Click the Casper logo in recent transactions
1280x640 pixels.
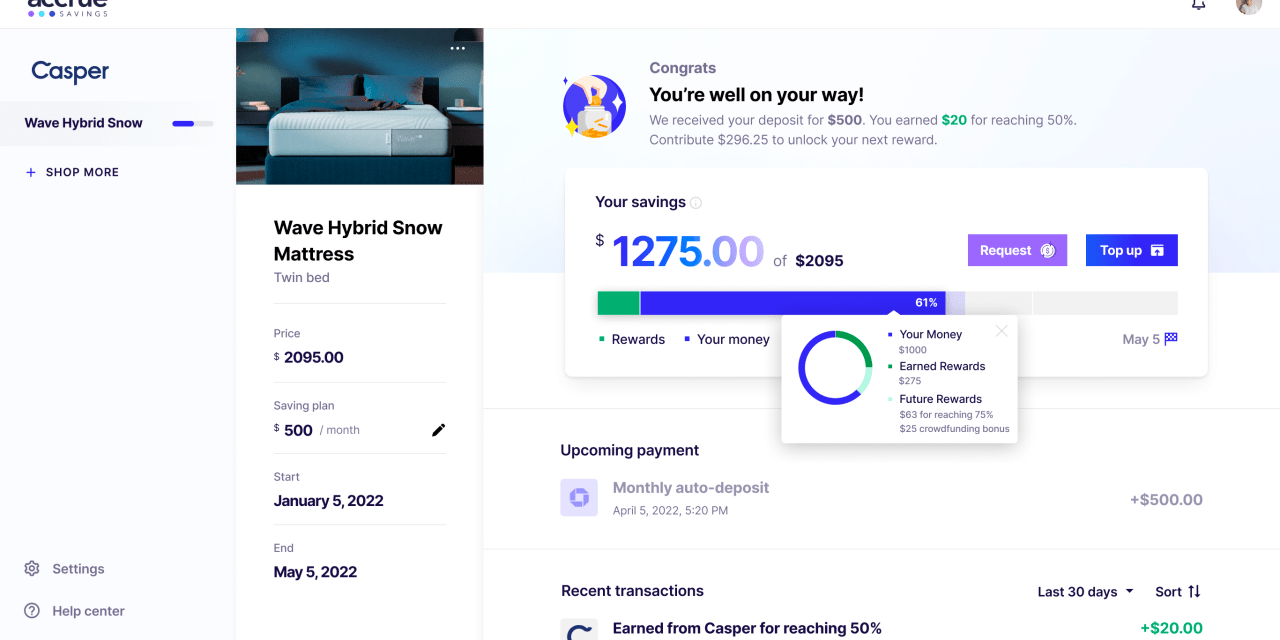[579, 629]
